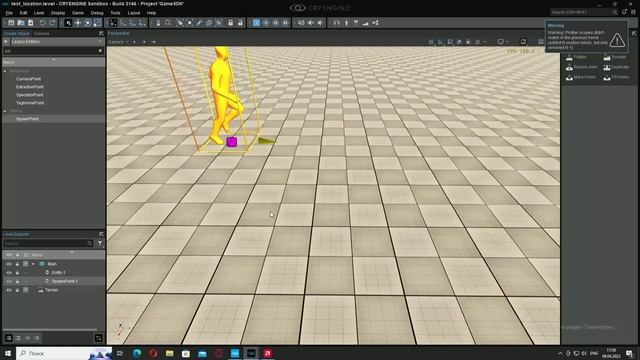Click the highlighted blue toolbar button
The height and width of the screenshot is (360, 640).
(256, 23)
